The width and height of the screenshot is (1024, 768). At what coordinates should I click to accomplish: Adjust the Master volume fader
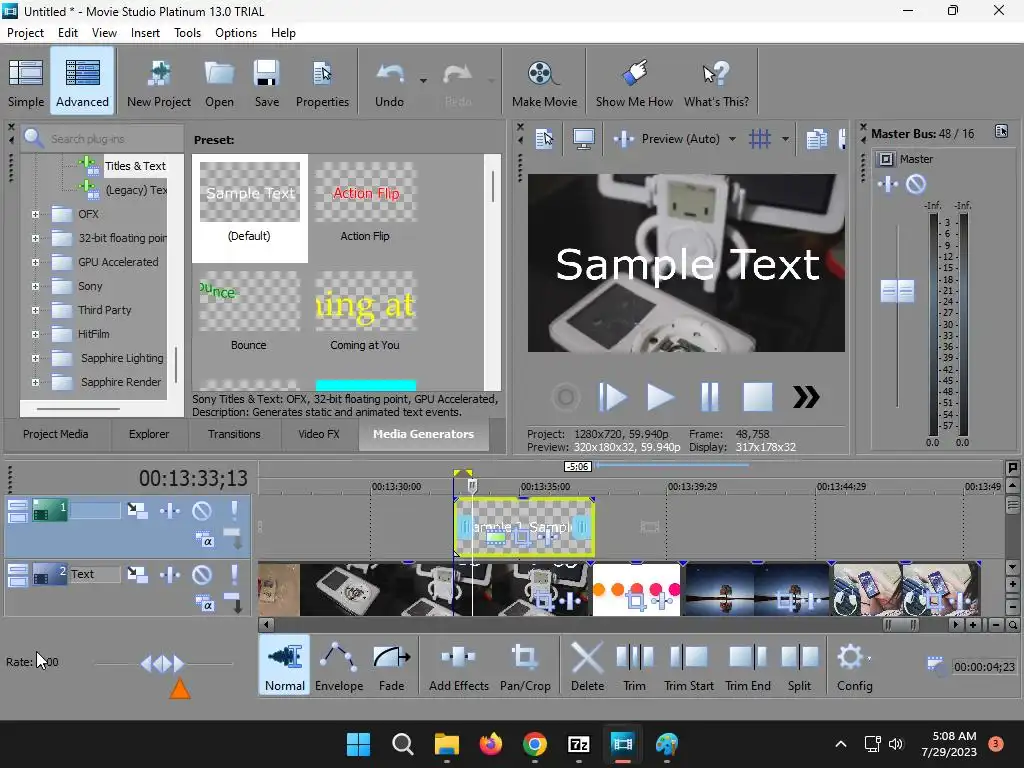click(897, 291)
